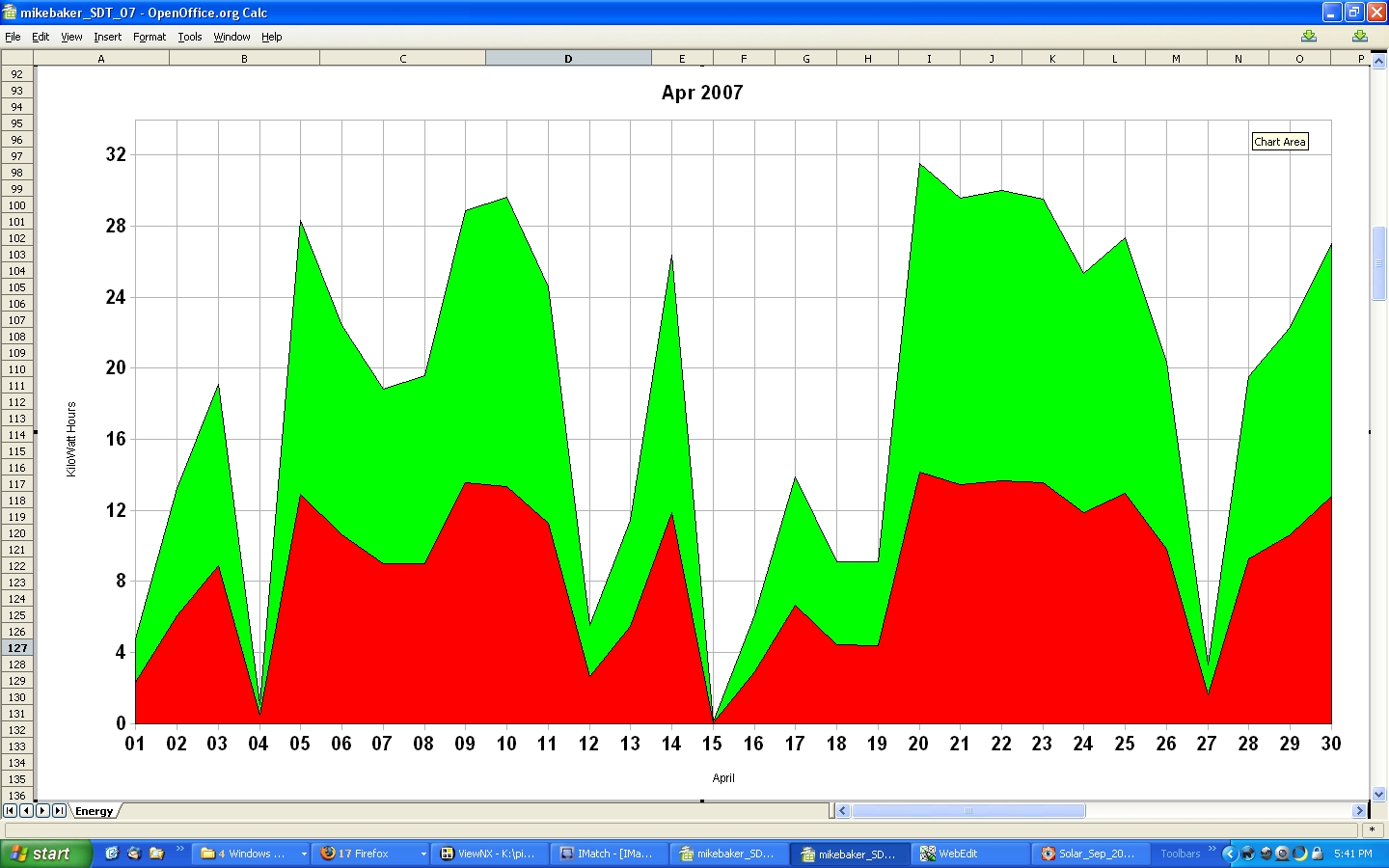Viewport: 1389px width, 868px height.
Task: Open the Tools menu
Action: (190, 37)
